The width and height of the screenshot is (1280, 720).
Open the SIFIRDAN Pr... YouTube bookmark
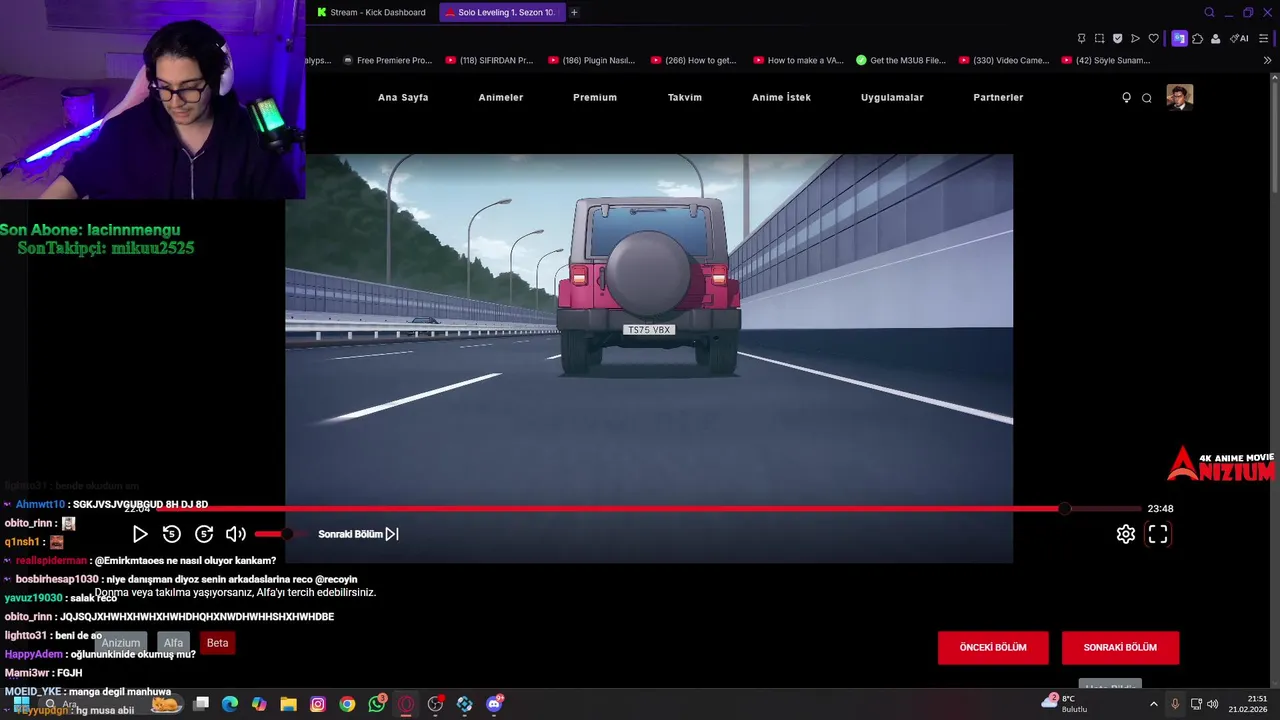pyautogui.click(x=489, y=60)
